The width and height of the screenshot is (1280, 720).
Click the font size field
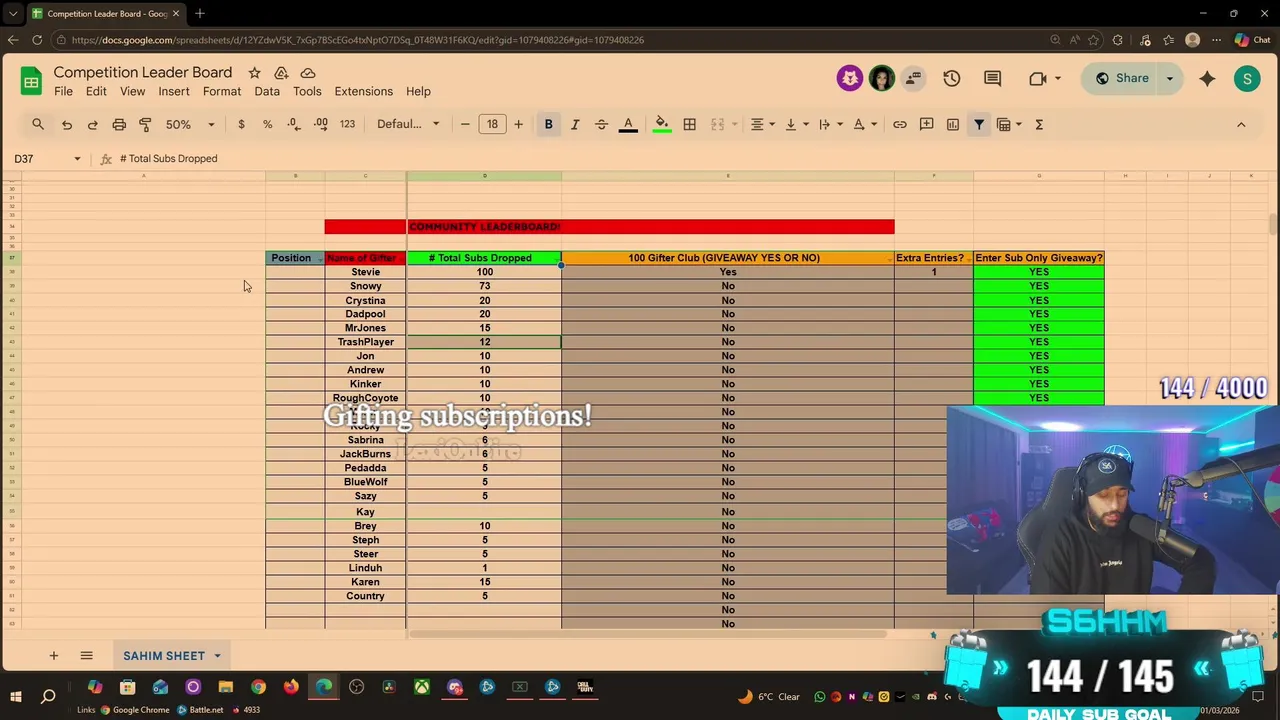click(492, 124)
